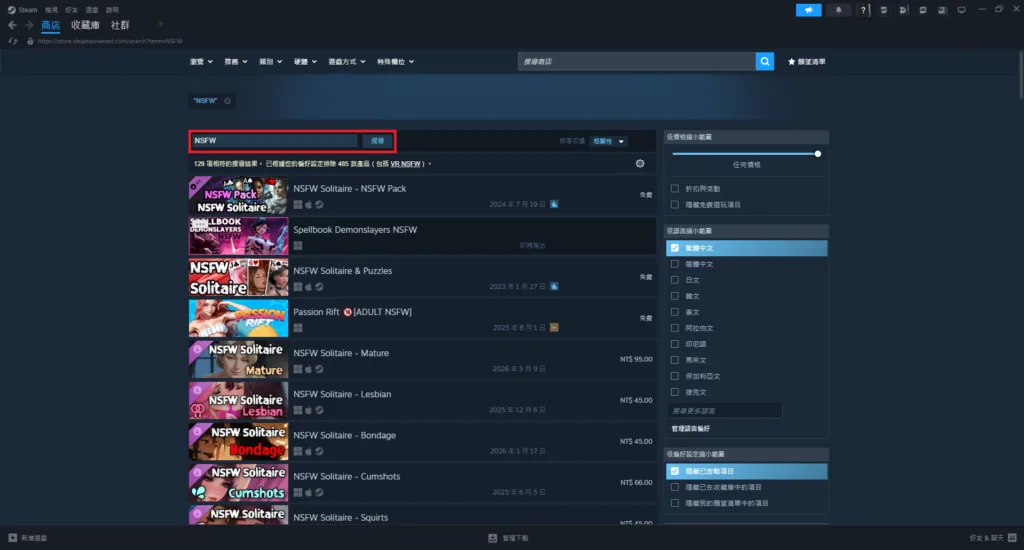
Task: Expand the 遊戲方式 store dropdown
Action: pos(347,61)
